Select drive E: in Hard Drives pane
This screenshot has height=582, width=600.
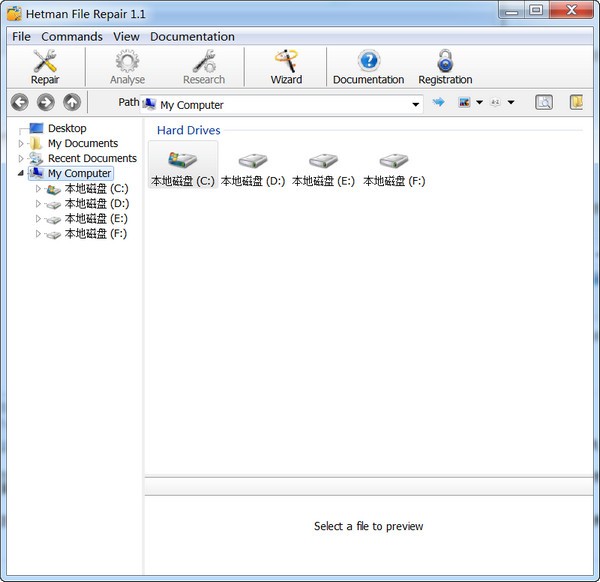point(323,169)
